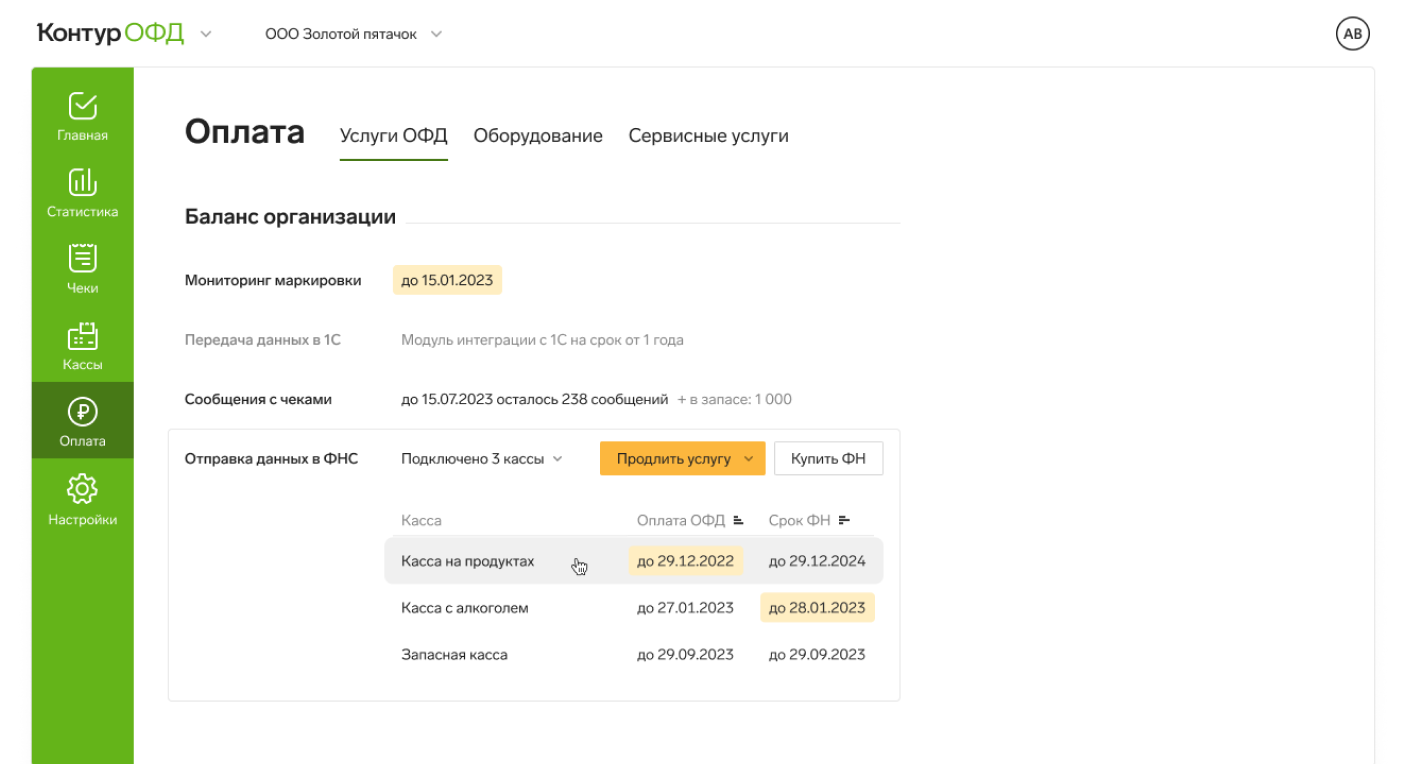Viewport: 1418px width, 764px height.
Task: Click the Купить ФН button
Action: 828,459
